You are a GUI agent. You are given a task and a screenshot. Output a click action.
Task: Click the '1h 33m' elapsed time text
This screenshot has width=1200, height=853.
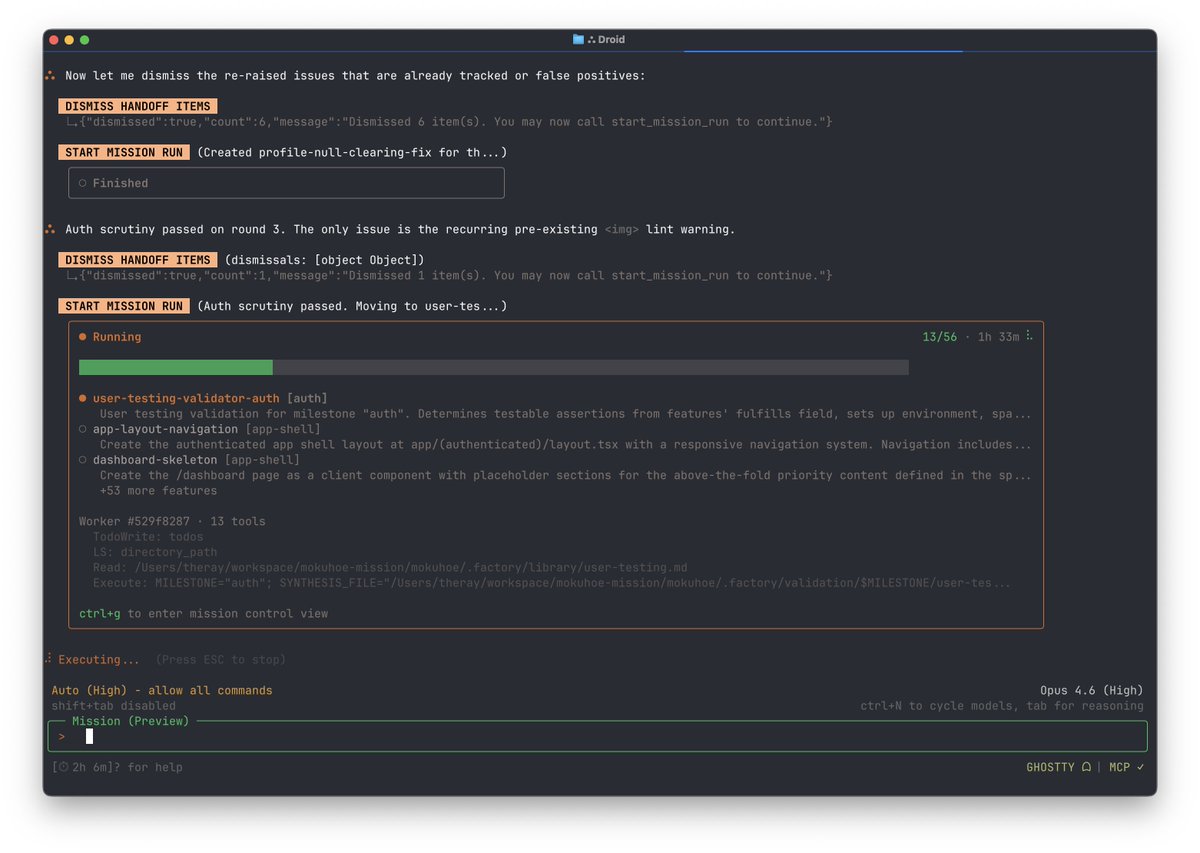tap(998, 337)
